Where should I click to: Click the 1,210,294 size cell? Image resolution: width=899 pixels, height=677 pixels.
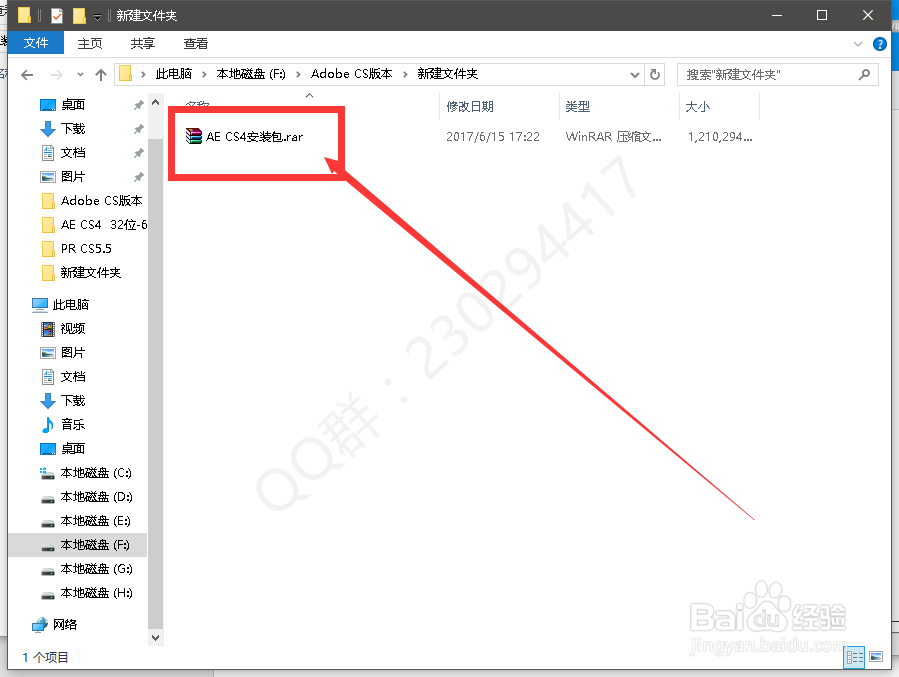[720, 136]
